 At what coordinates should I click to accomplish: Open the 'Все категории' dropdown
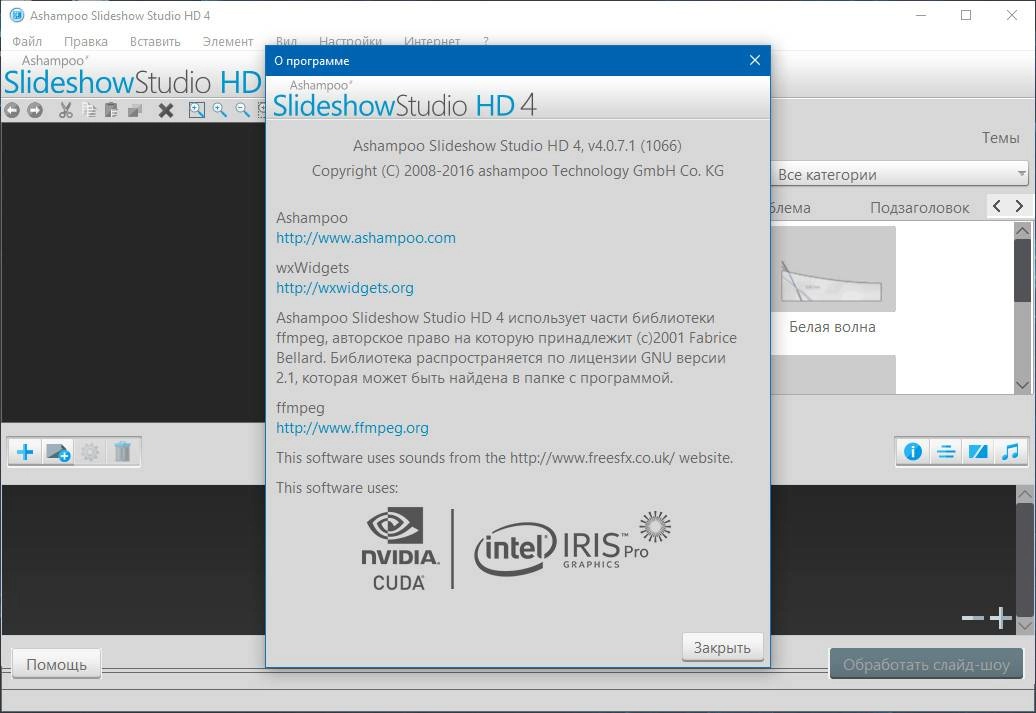(899, 174)
